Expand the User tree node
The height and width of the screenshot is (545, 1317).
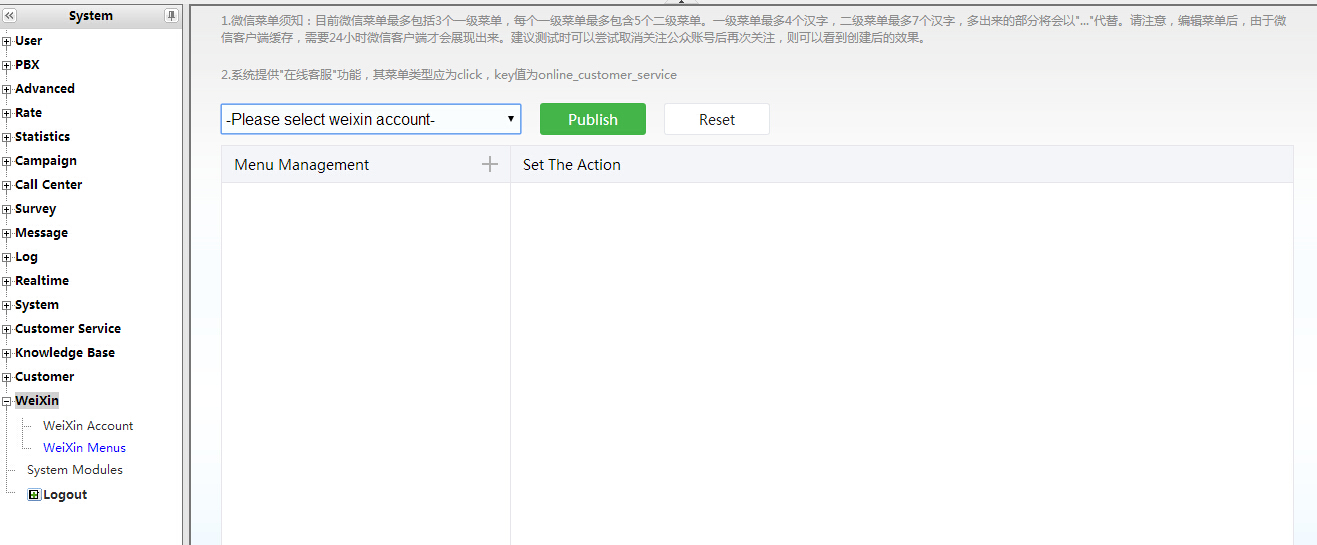(7, 41)
